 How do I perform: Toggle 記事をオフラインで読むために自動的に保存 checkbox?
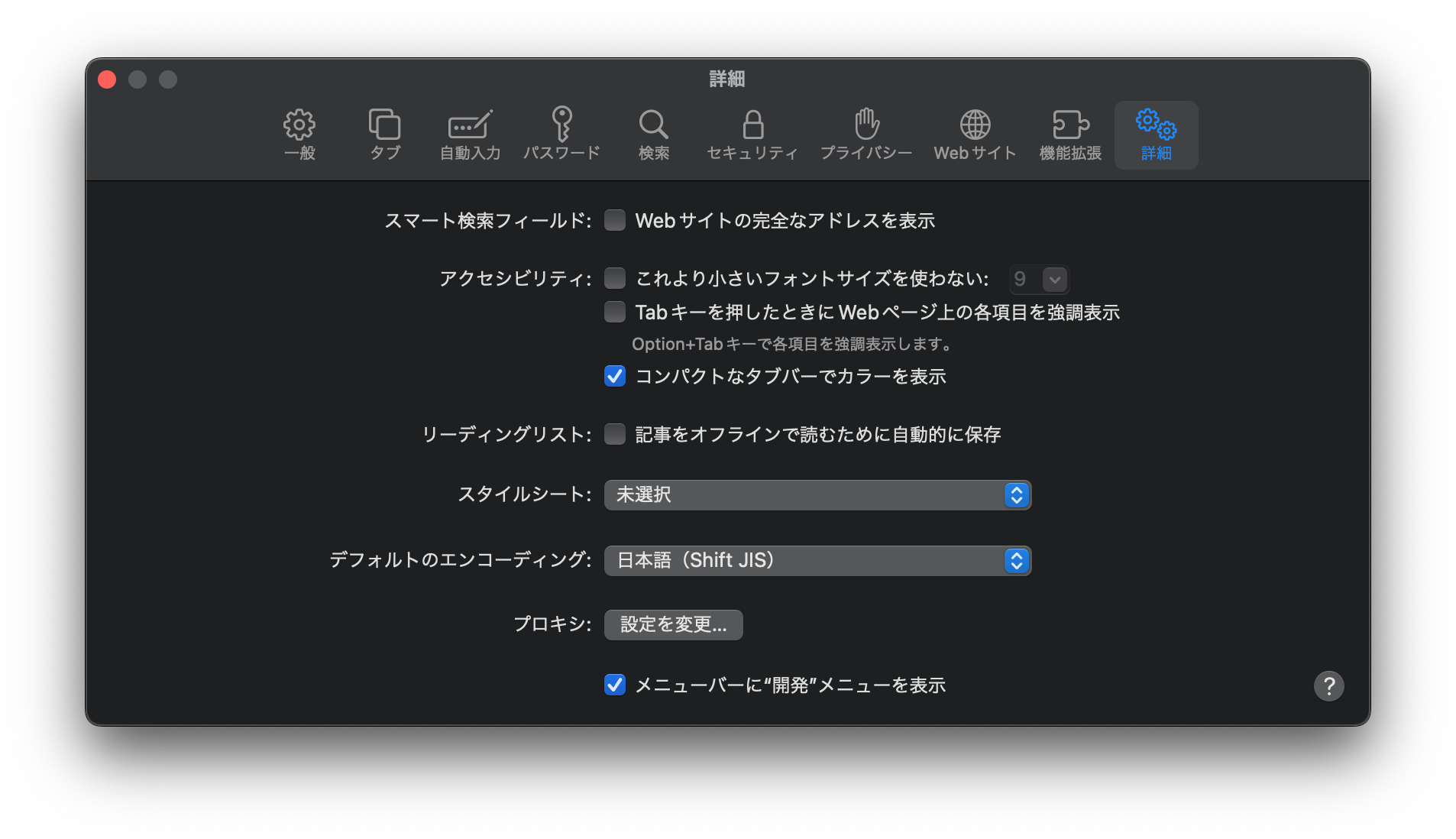[x=615, y=435]
